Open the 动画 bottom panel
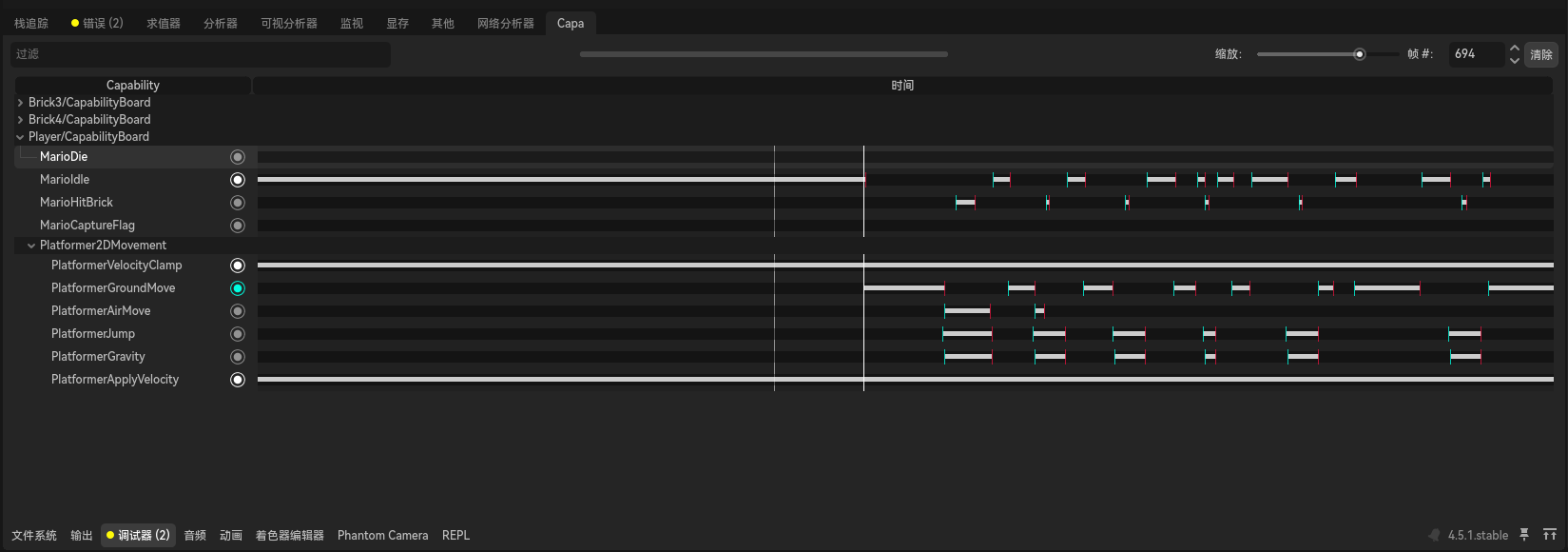 (231, 536)
